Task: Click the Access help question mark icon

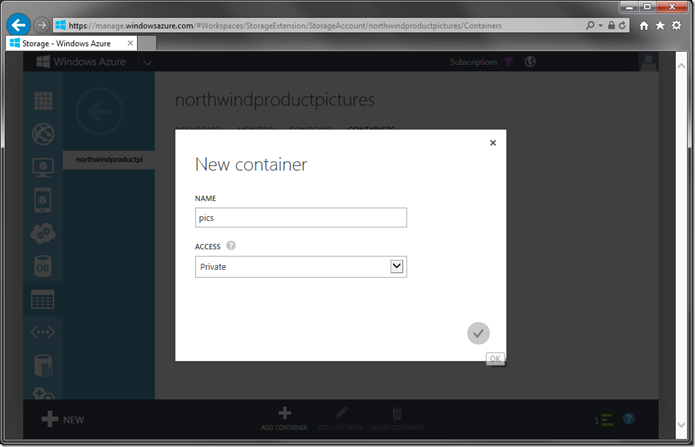Action: [231, 245]
